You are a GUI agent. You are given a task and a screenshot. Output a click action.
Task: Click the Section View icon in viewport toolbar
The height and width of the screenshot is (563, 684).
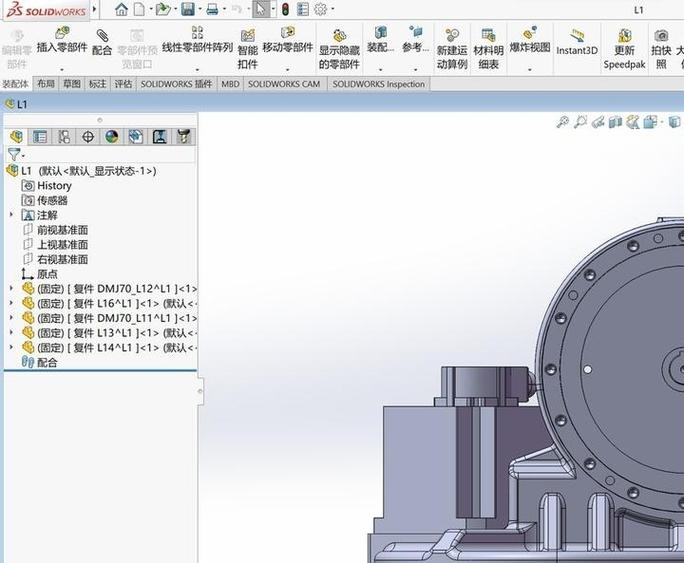pos(615,122)
